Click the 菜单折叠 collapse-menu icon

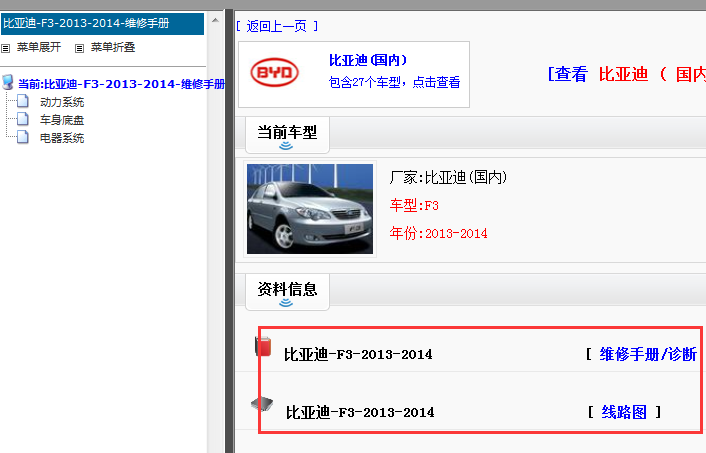[x=79, y=48]
